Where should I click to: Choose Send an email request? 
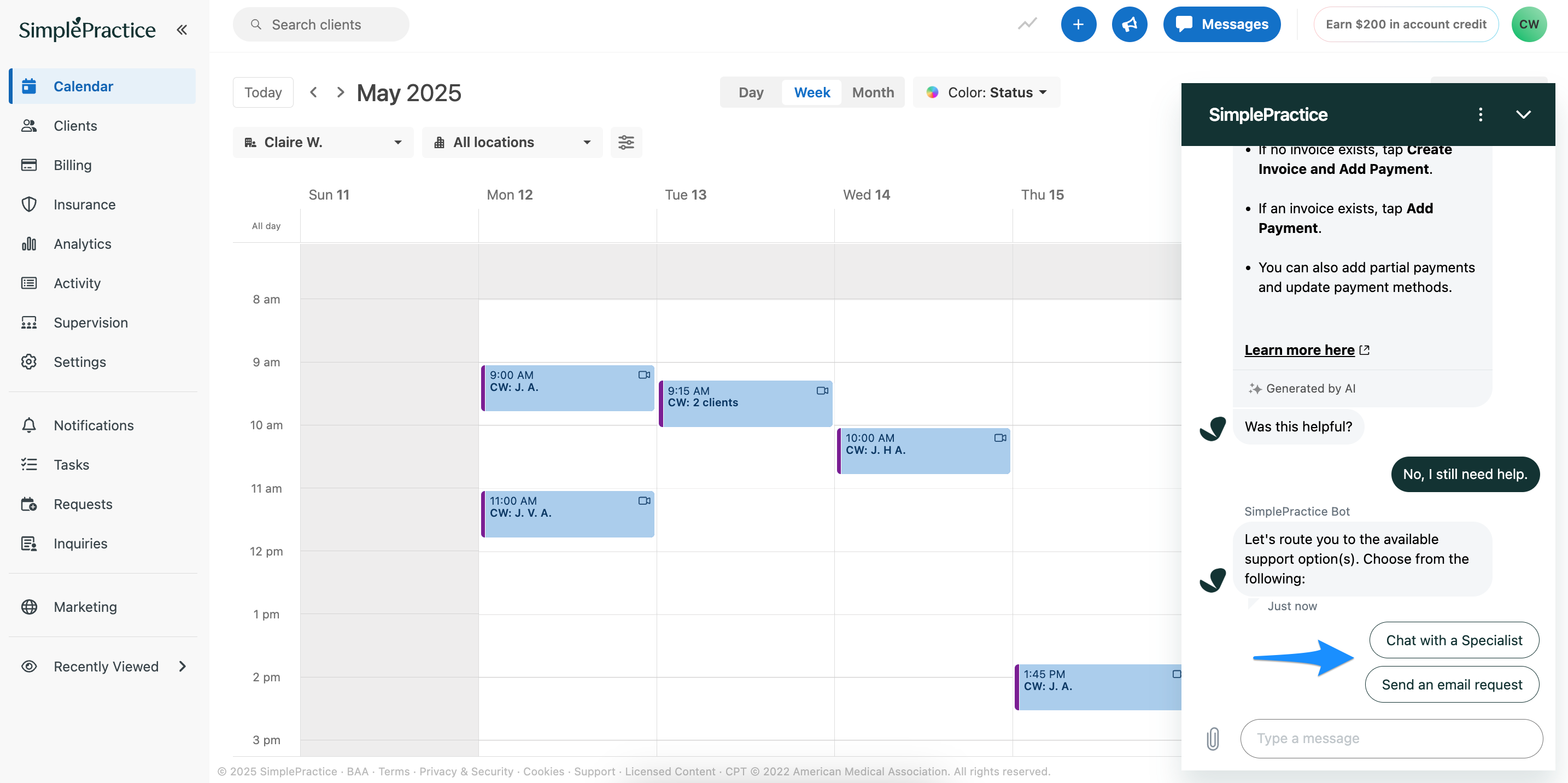(x=1452, y=685)
